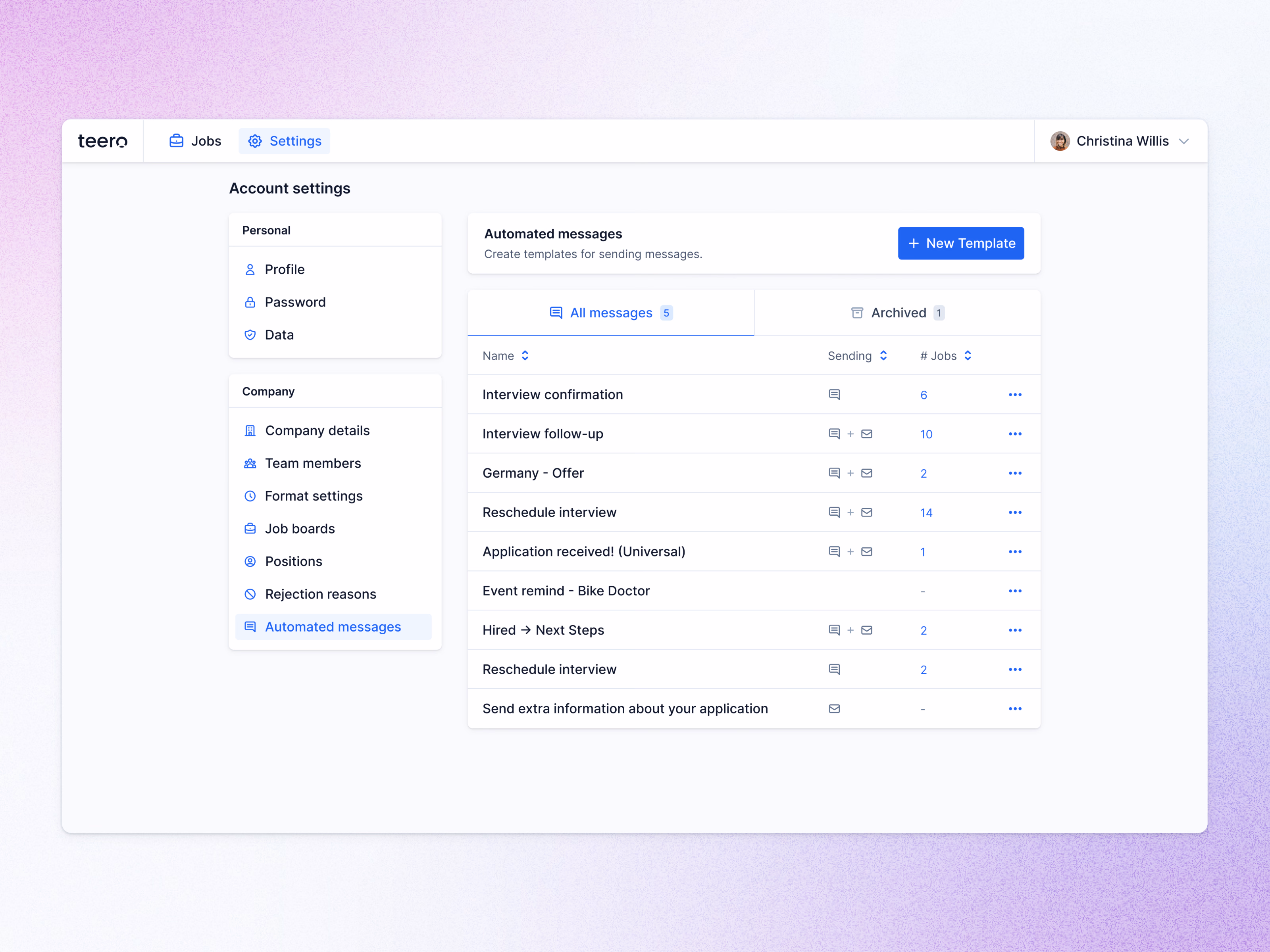The height and width of the screenshot is (952, 1270).
Task: Click the Company details building icon
Action: click(250, 431)
